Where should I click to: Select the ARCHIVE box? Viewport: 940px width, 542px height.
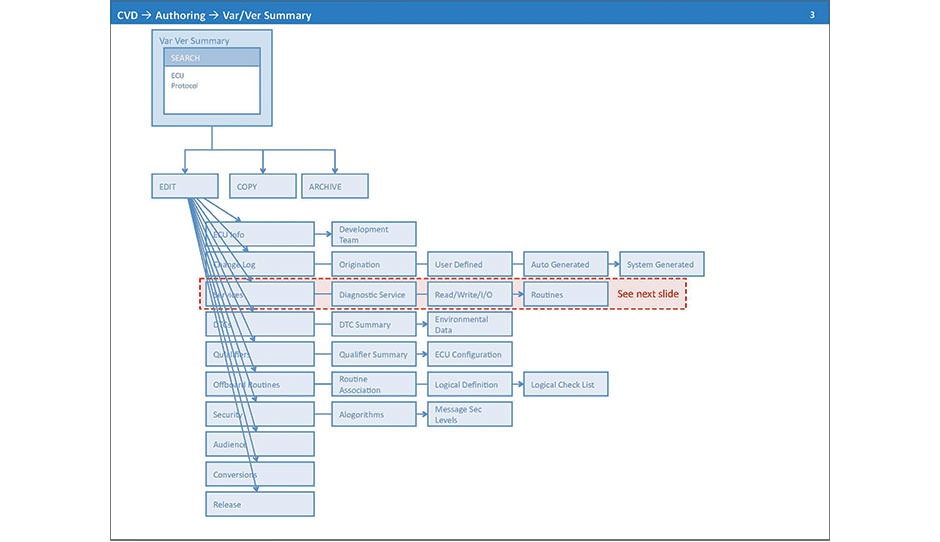(335, 186)
